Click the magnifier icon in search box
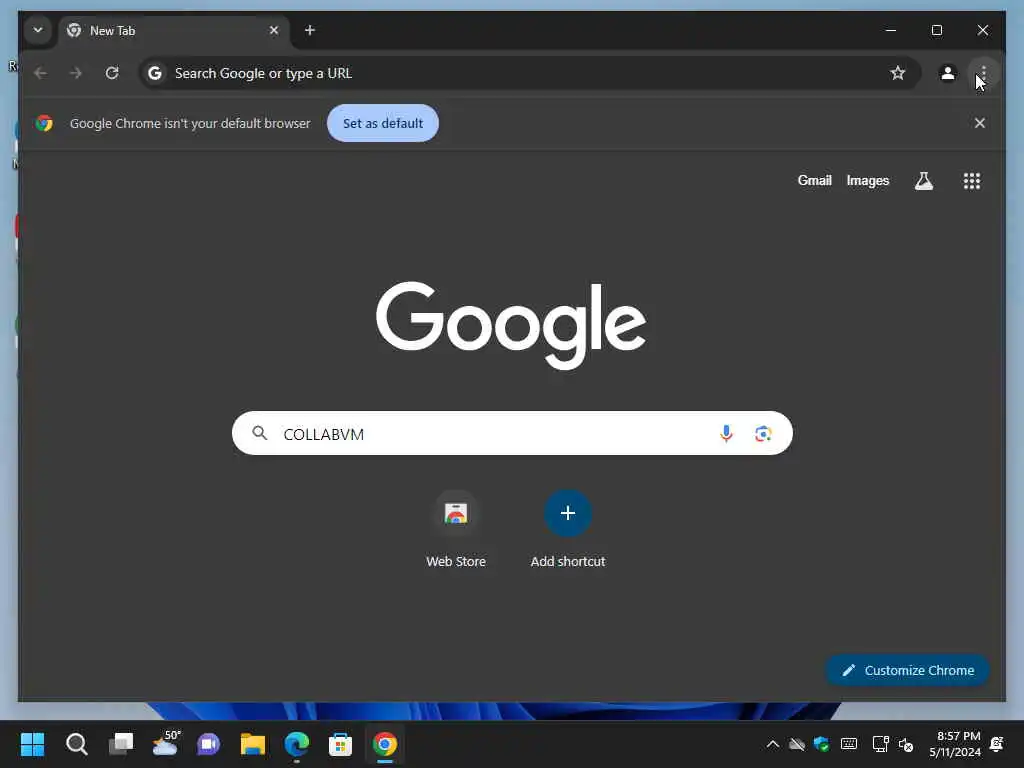 pos(260,433)
